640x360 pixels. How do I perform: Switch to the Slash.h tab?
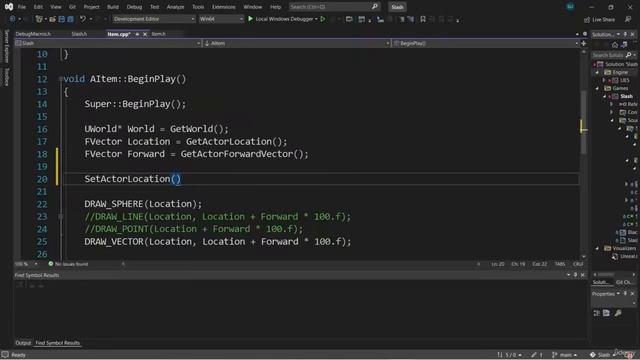tap(79, 34)
